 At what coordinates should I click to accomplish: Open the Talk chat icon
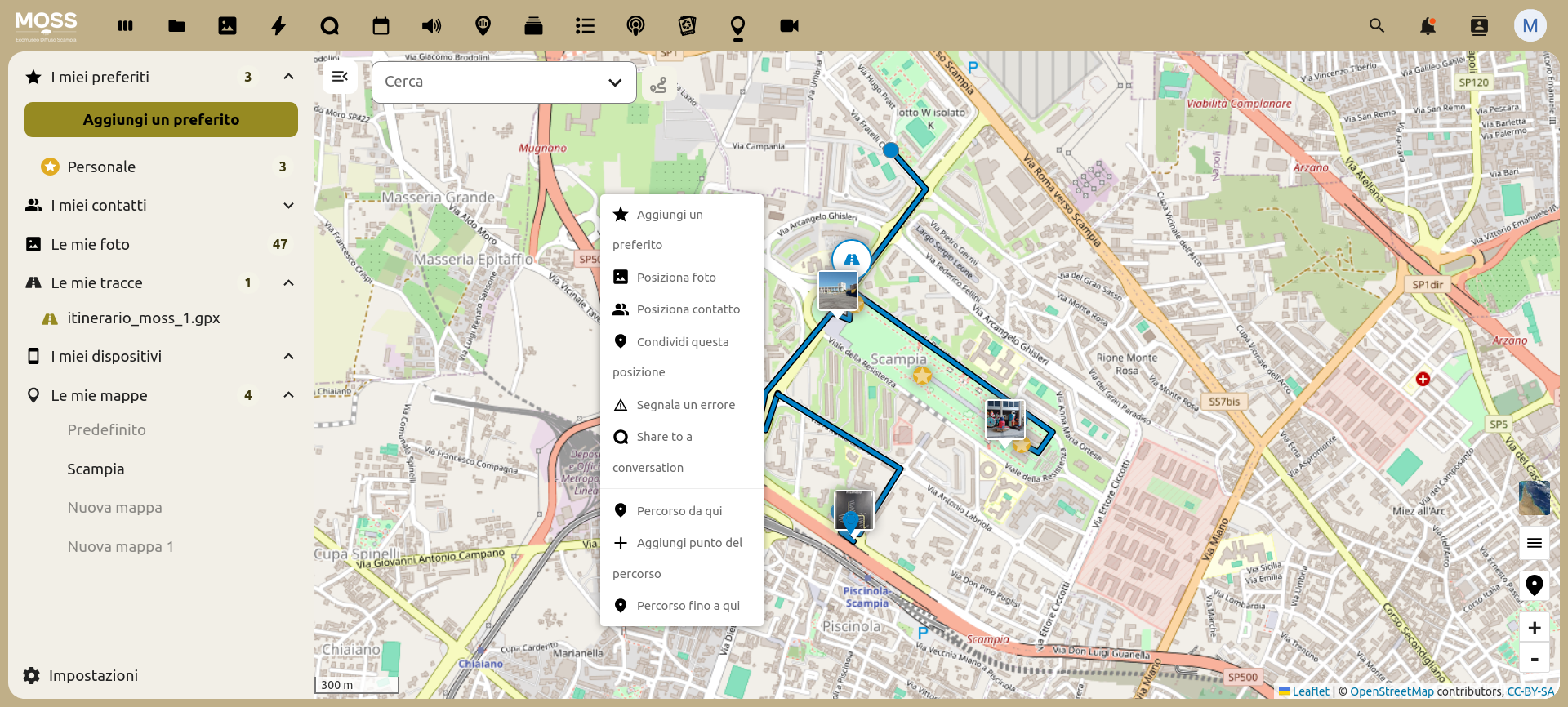tap(329, 26)
